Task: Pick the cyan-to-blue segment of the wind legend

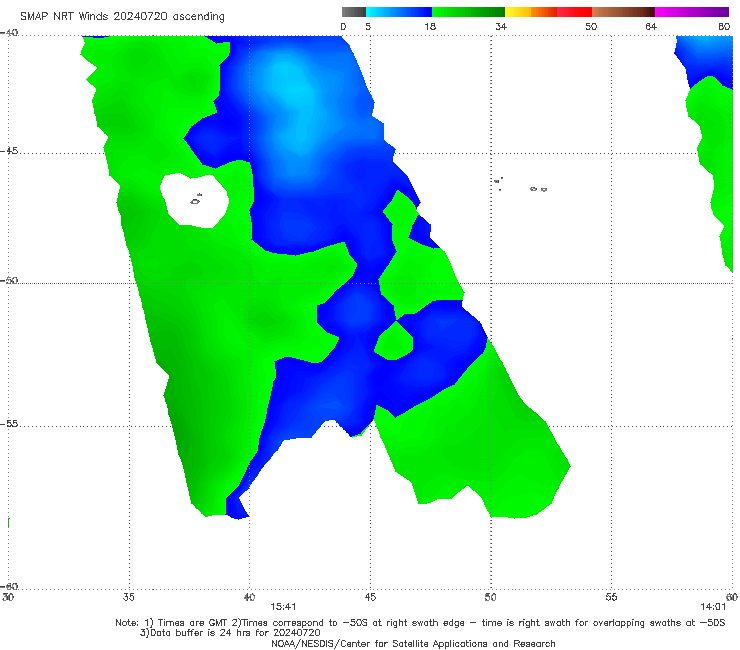Action: point(399,12)
